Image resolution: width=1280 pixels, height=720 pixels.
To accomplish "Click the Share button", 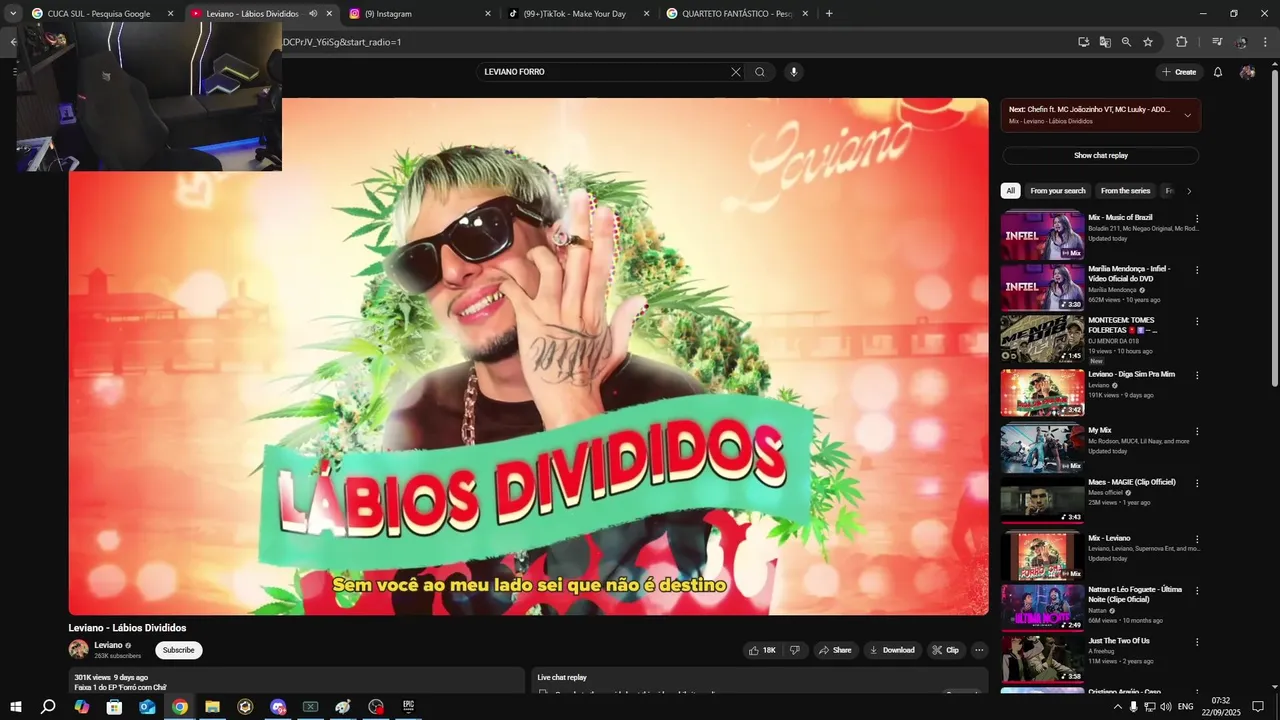I will tap(835, 650).
